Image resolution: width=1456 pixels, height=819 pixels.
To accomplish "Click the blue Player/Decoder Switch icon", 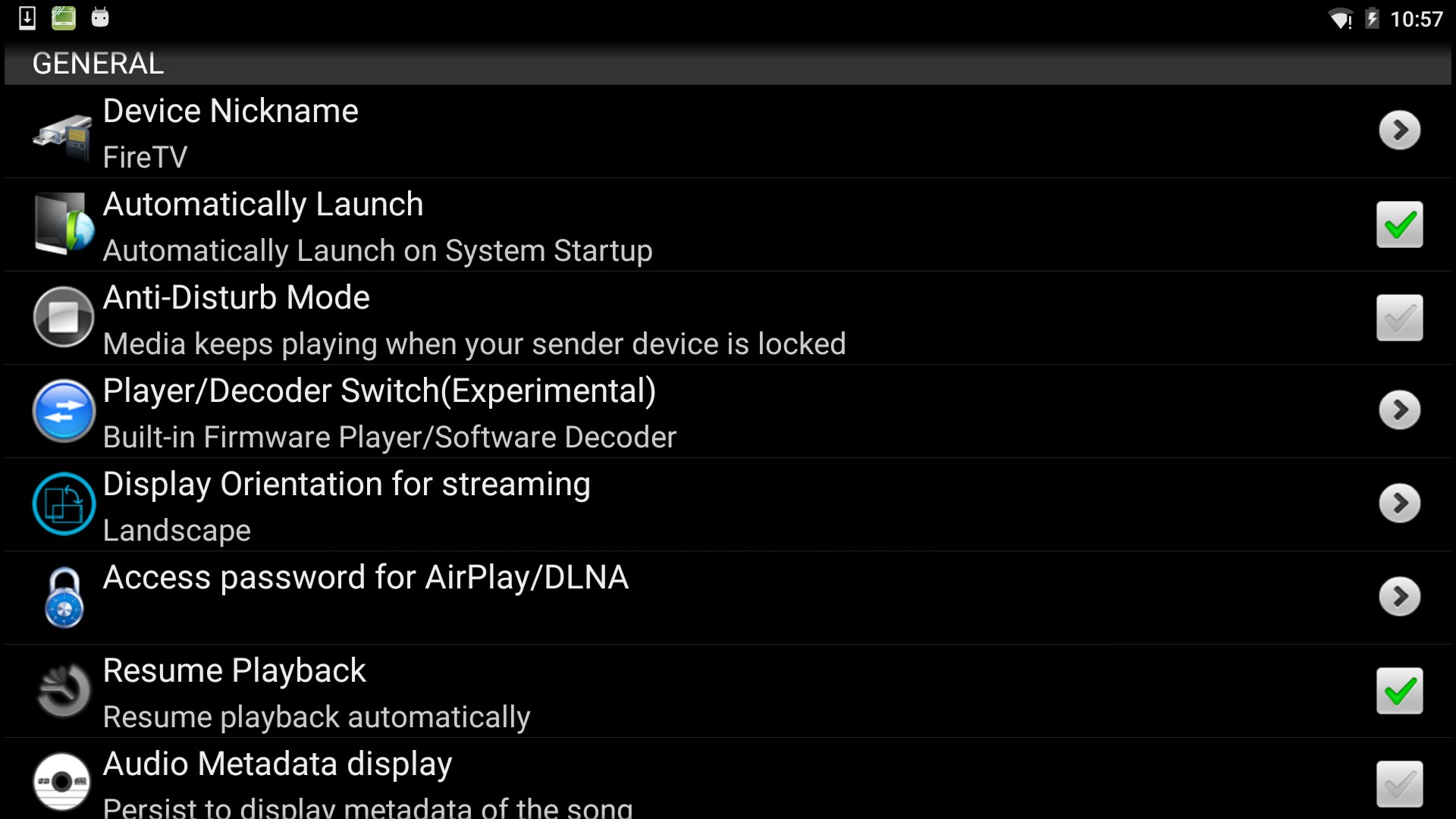I will pyautogui.click(x=64, y=410).
